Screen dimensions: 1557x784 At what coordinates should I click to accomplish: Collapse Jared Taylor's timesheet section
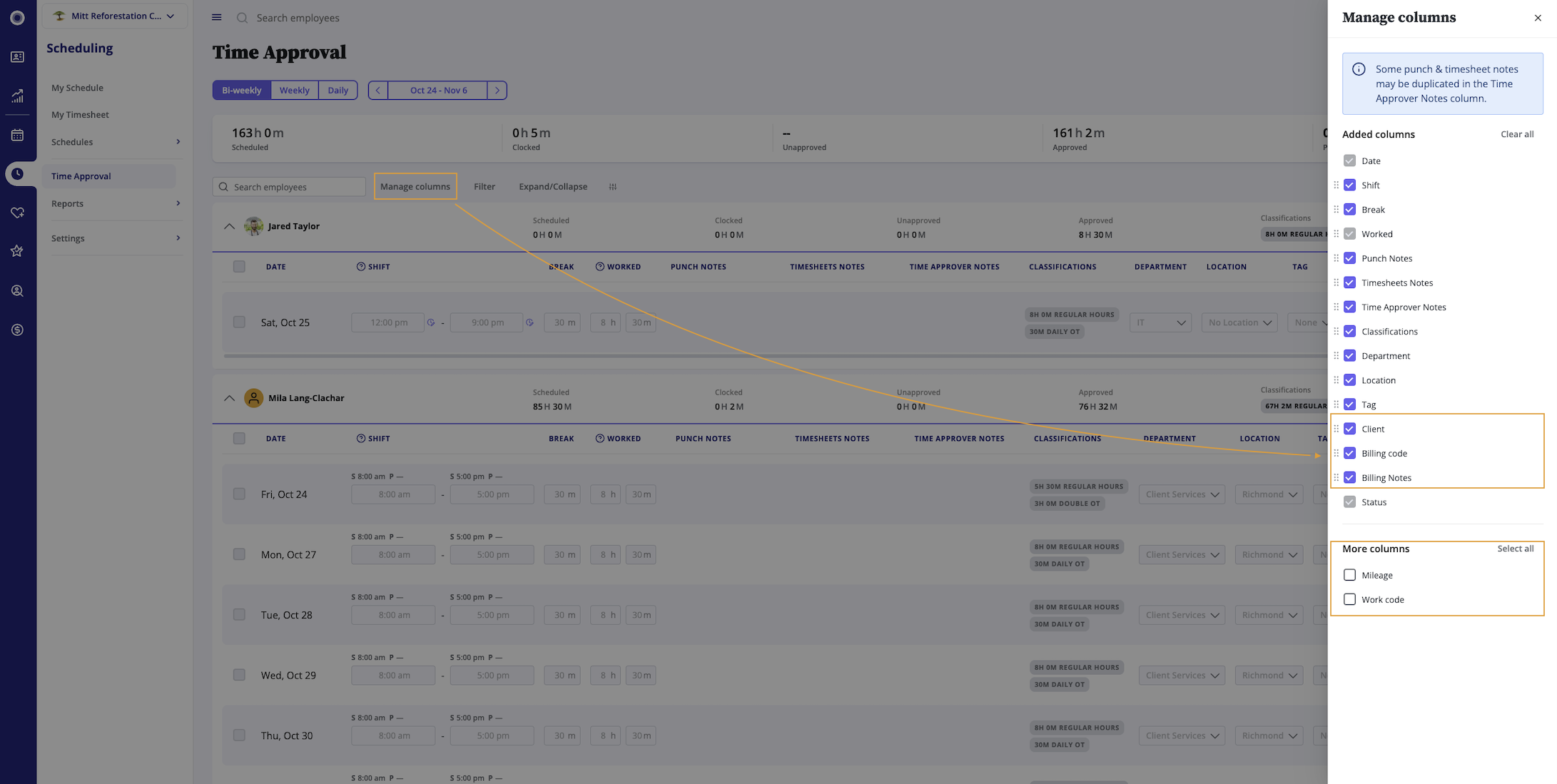pyautogui.click(x=229, y=226)
